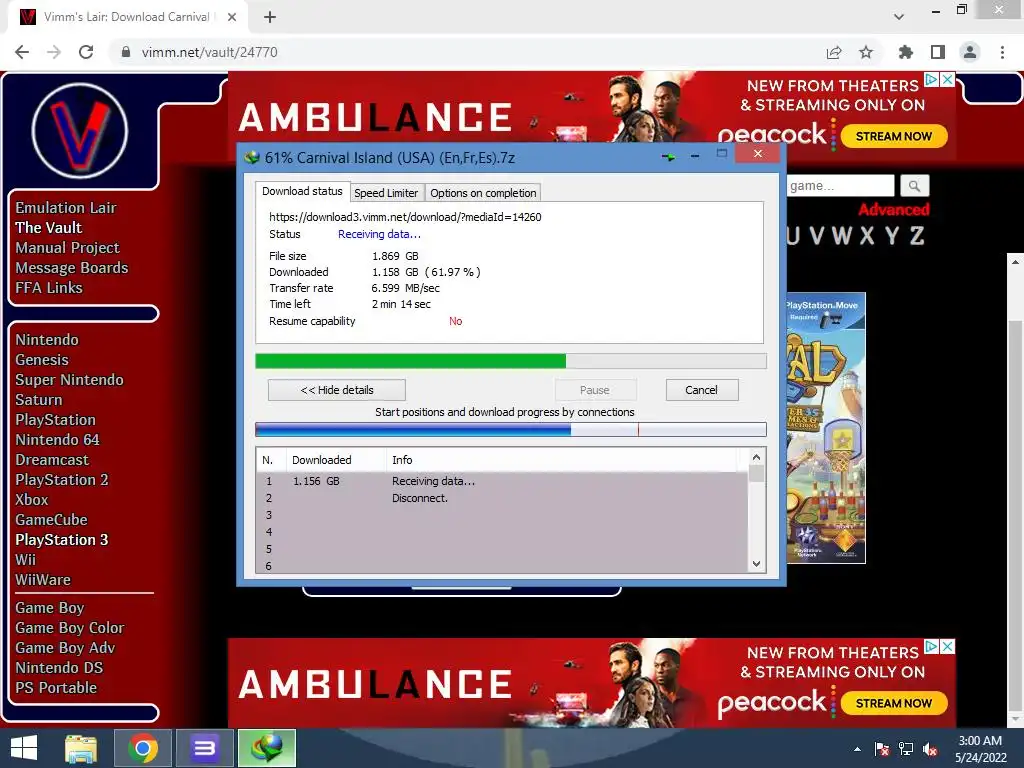Show hidden system tray icons

click(857, 749)
